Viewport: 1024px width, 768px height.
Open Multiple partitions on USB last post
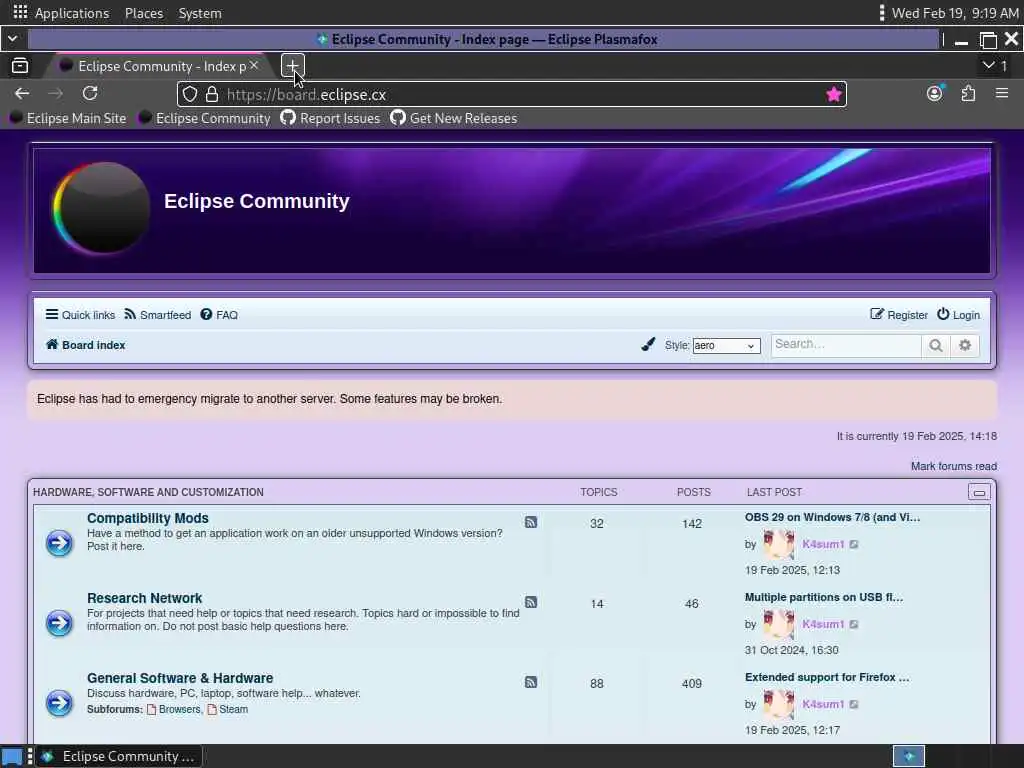pyautogui.click(x=824, y=598)
